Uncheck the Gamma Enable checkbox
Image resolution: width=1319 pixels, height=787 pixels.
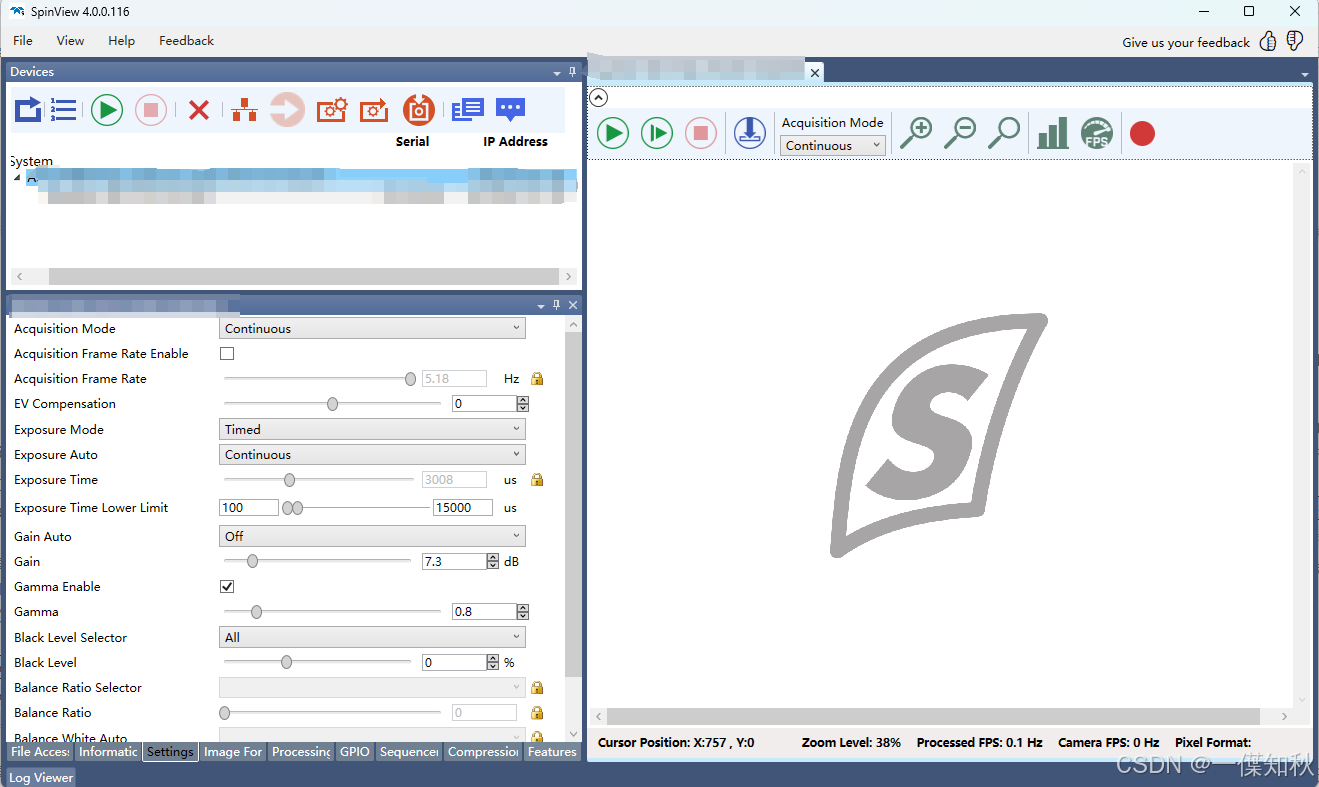click(227, 587)
